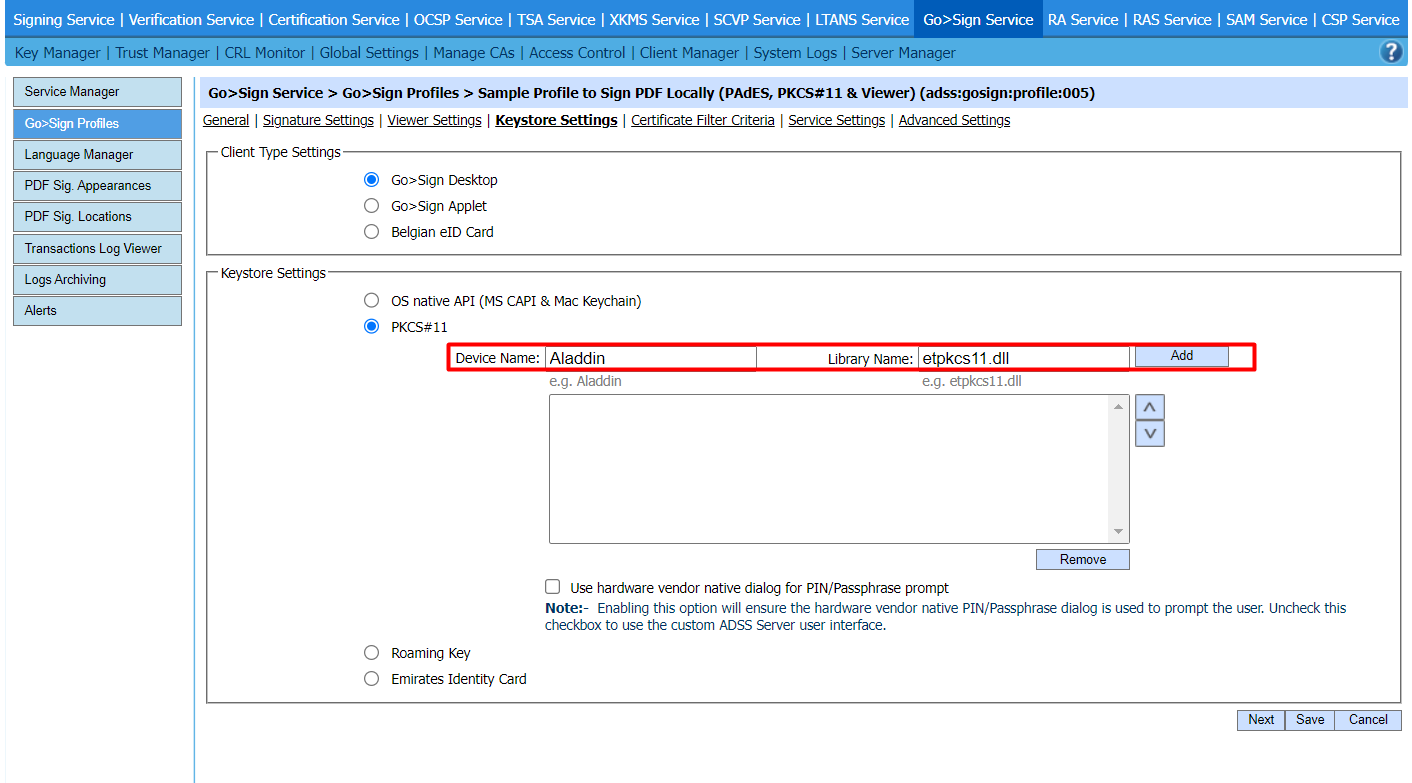Move device entry down with arrow button
Screen dimensions: 1412x783
pos(1150,433)
